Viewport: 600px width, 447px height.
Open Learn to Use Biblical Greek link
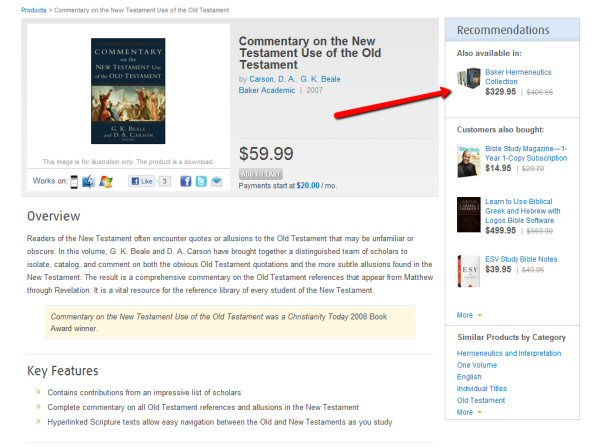click(523, 211)
